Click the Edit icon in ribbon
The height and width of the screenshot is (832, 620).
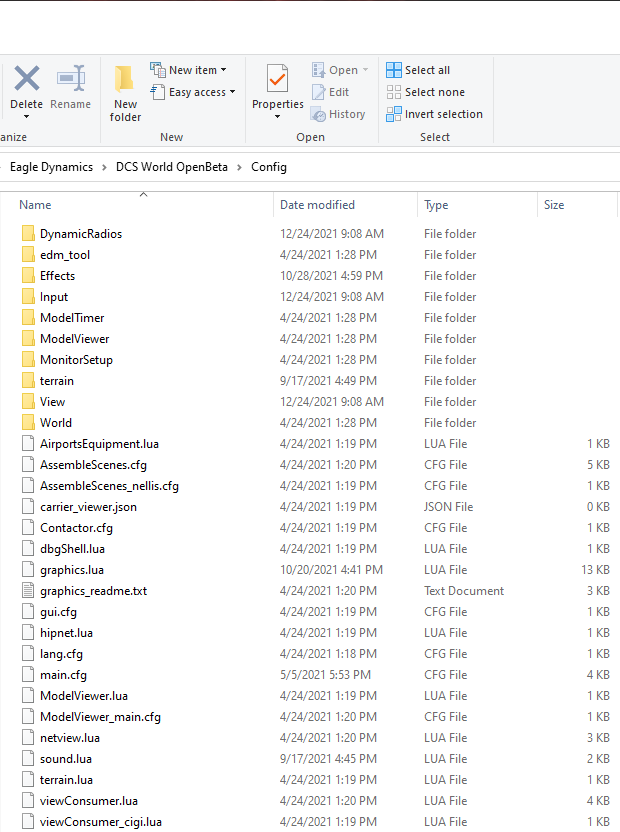point(318,92)
